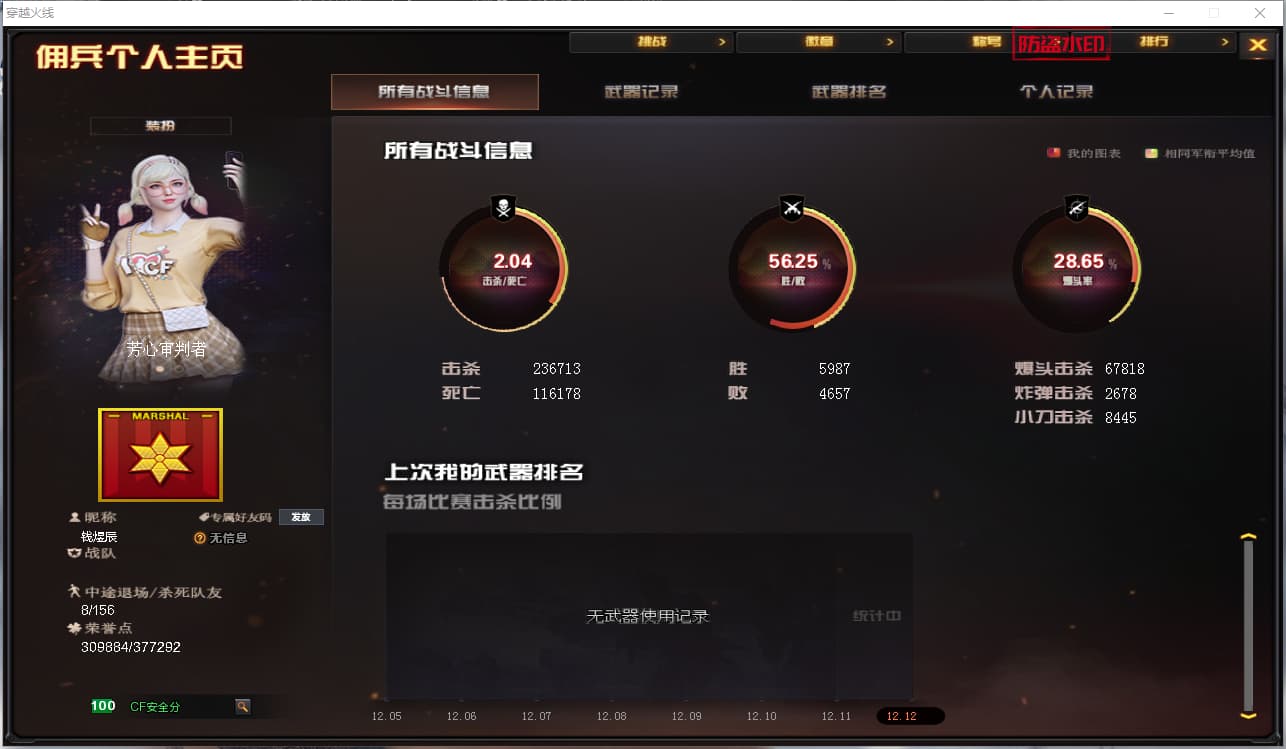The image size is (1286, 749).
Task: Switch to the 武器记录 tab
Action: click(x=642, y=92)
